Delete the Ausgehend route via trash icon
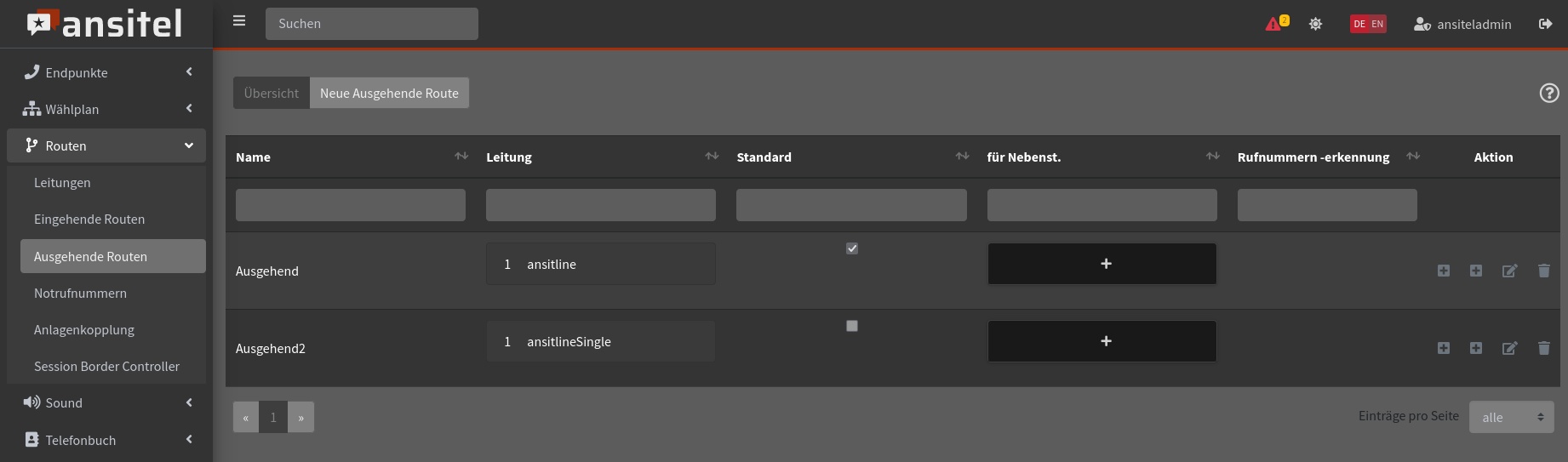 [x=1543, y=271]
